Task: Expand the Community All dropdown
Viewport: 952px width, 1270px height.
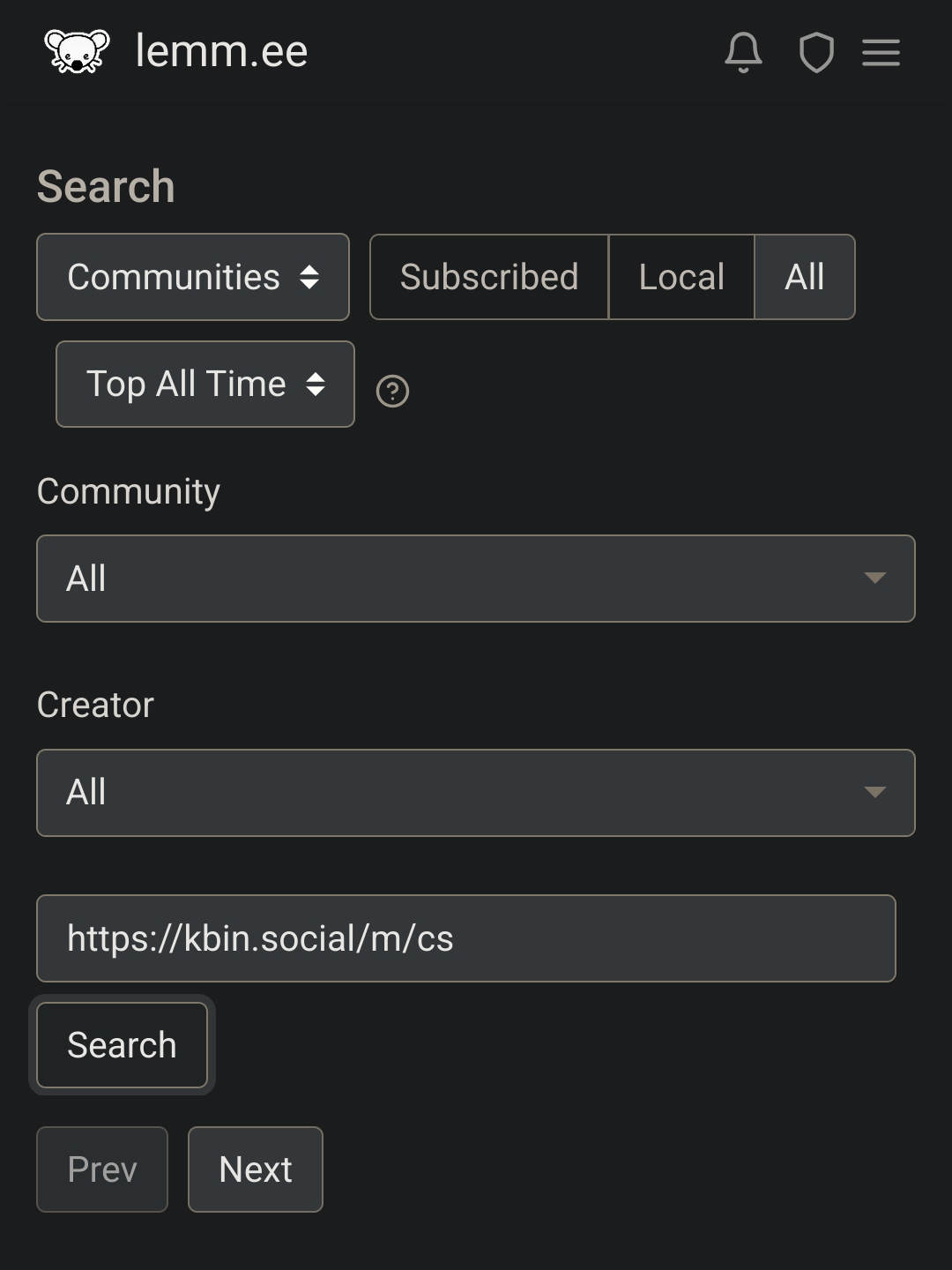Action: pyautogui.click(x=476, y=579)
